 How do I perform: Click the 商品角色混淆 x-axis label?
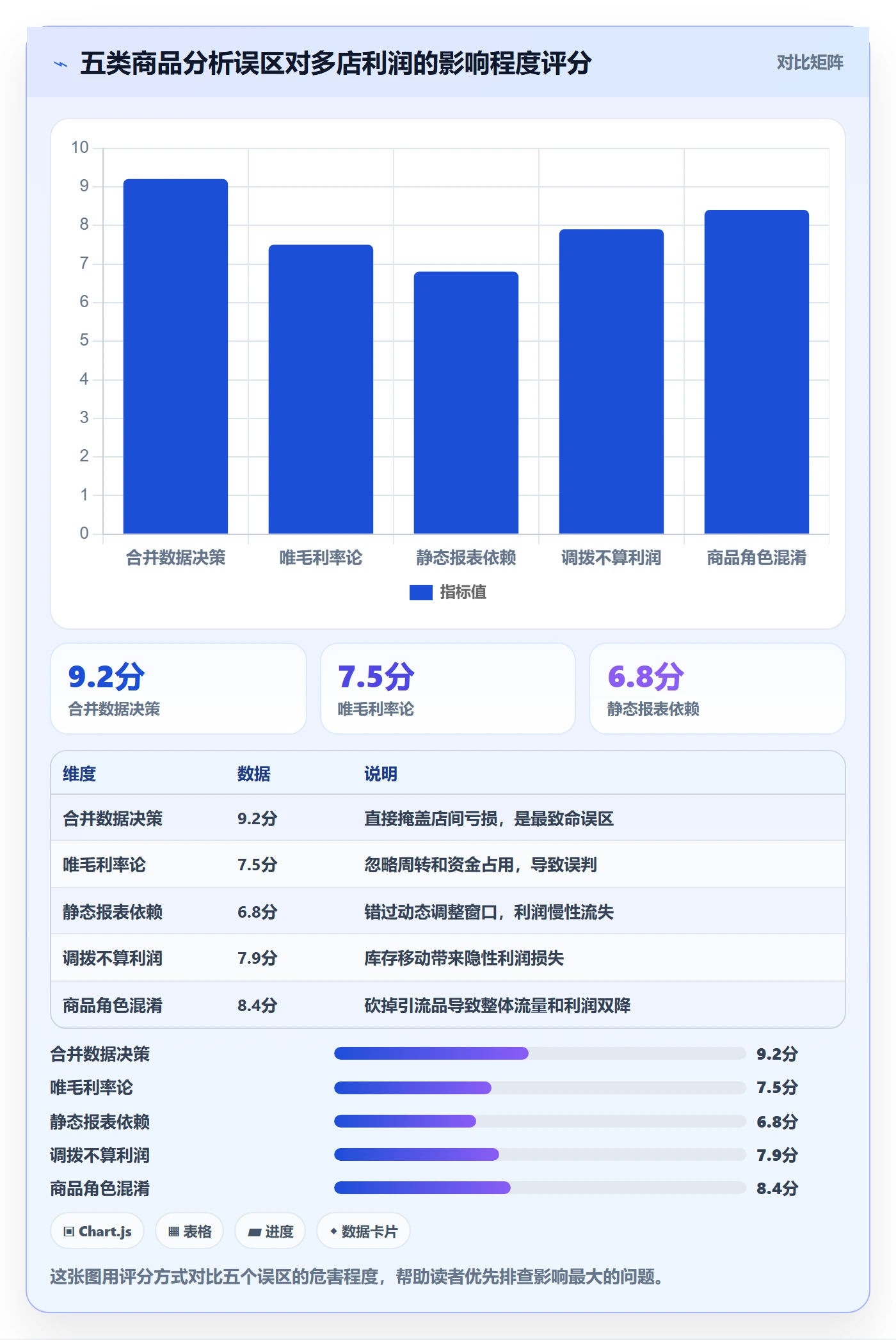point(756,557)
